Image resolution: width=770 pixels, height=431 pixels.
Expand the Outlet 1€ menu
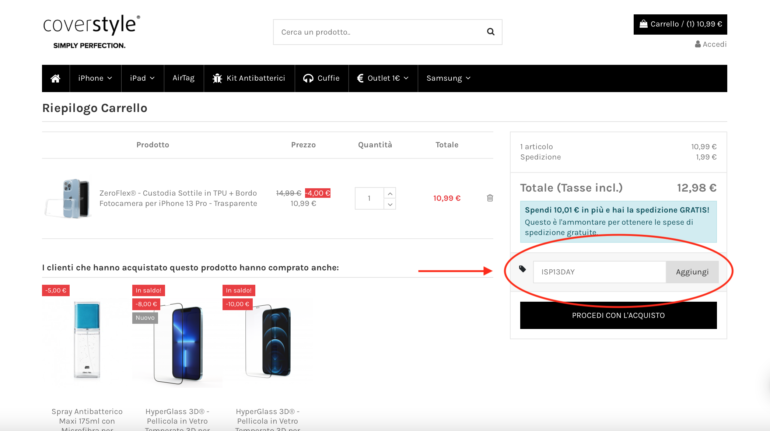pyautogui.click(x=383, y=79)
